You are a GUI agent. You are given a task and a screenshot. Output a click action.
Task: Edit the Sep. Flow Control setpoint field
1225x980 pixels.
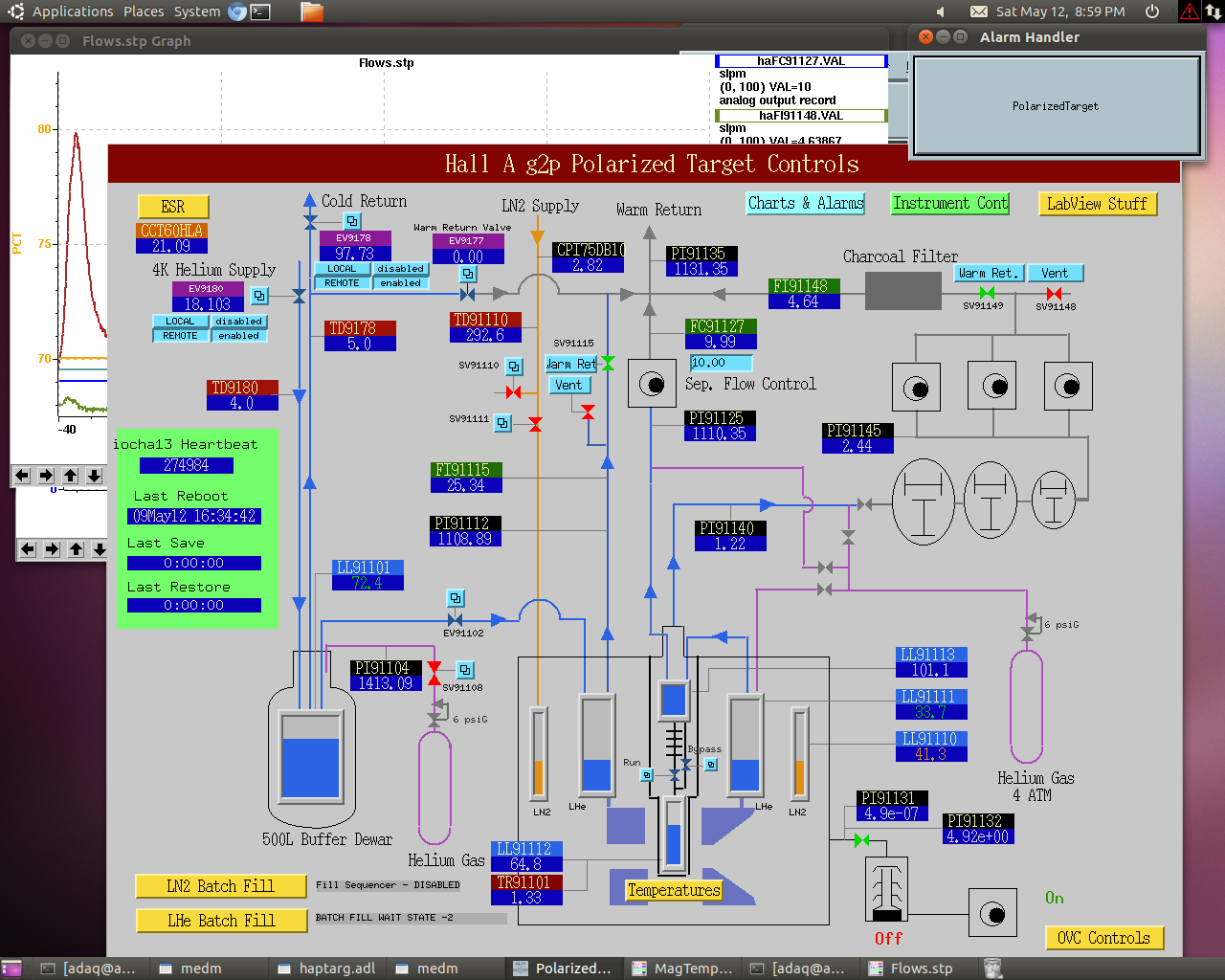tap(721, 363)
